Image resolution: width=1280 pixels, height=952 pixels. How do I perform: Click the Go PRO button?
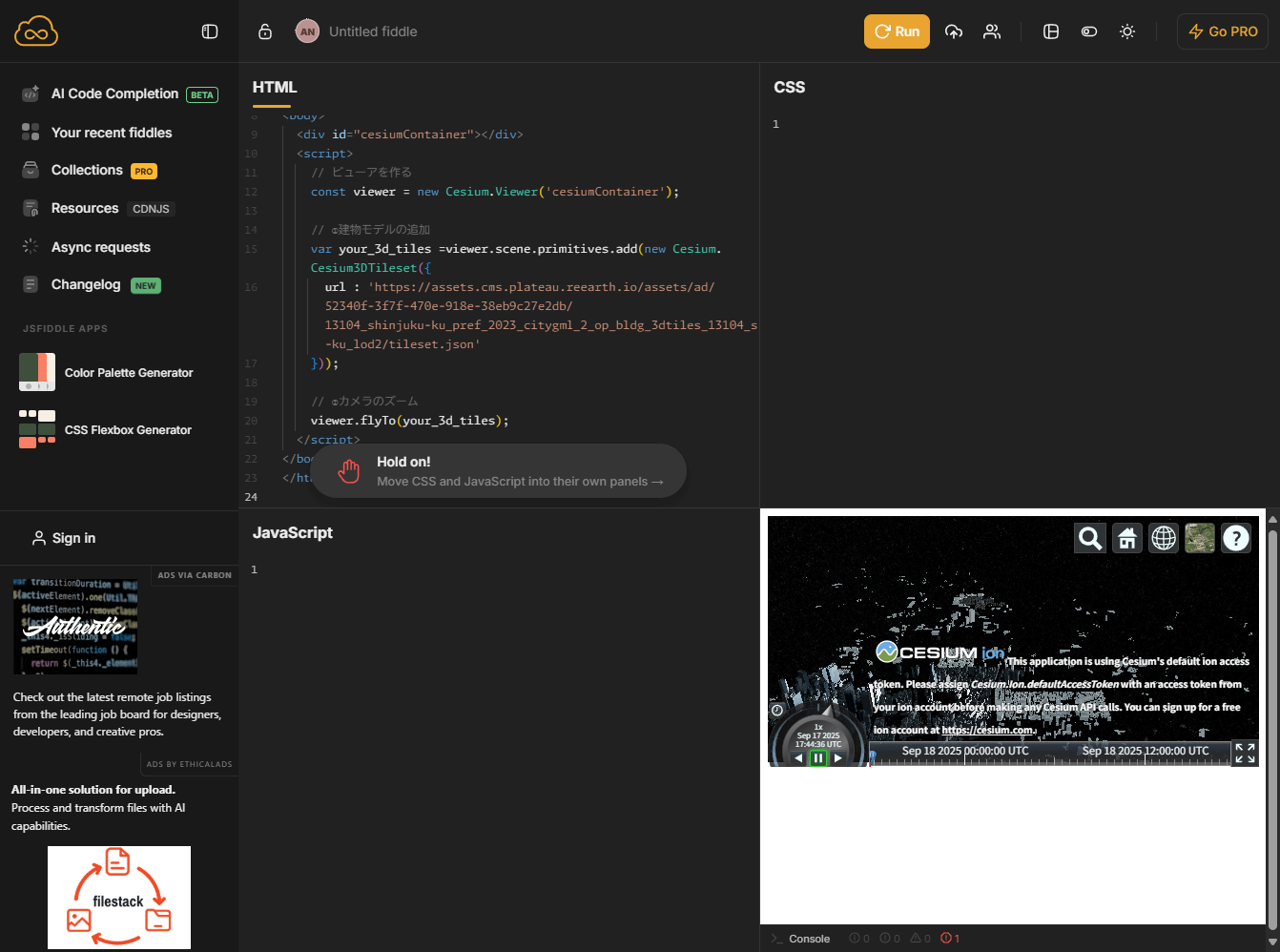pyautogui.click(x=1223, y=31)
